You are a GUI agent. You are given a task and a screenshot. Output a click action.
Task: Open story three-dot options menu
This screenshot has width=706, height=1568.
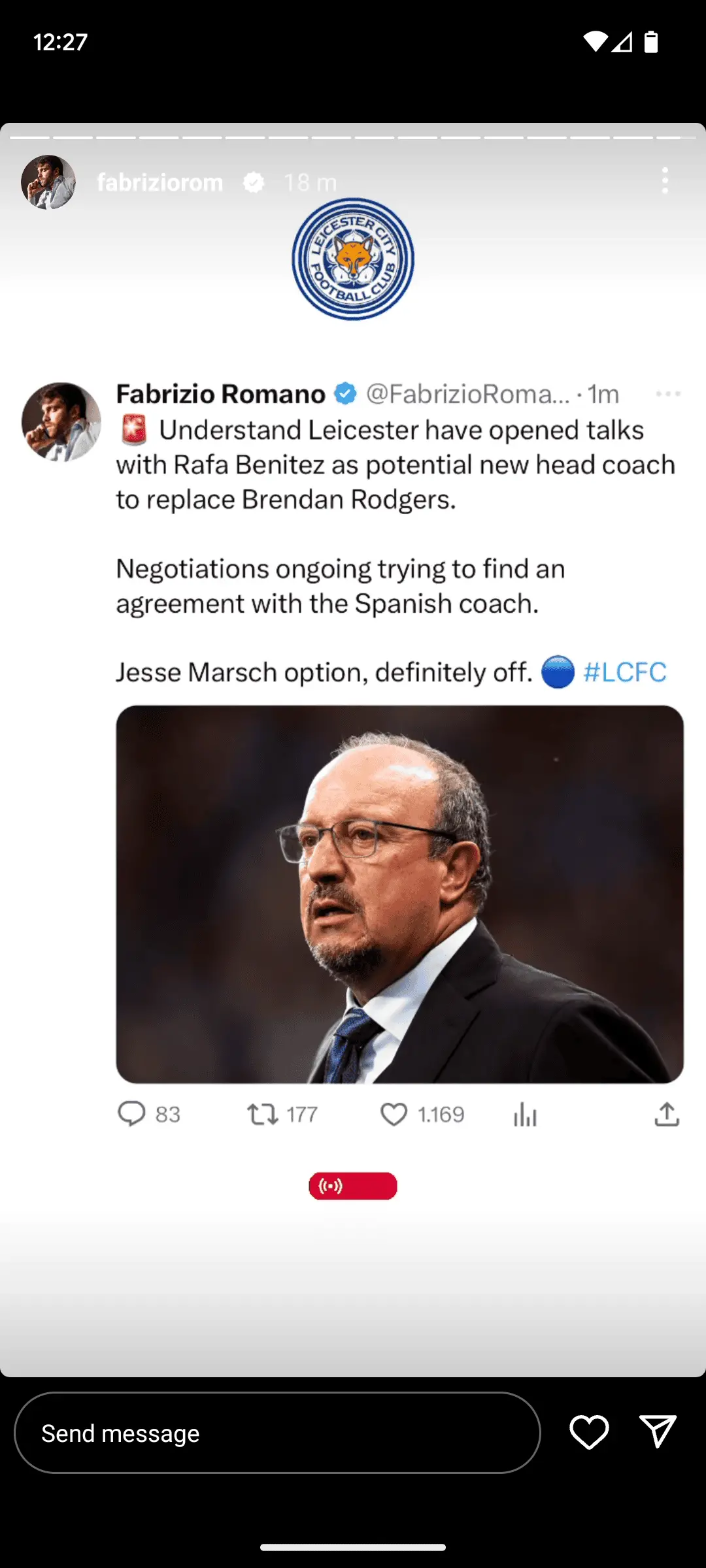coord(665,181)
